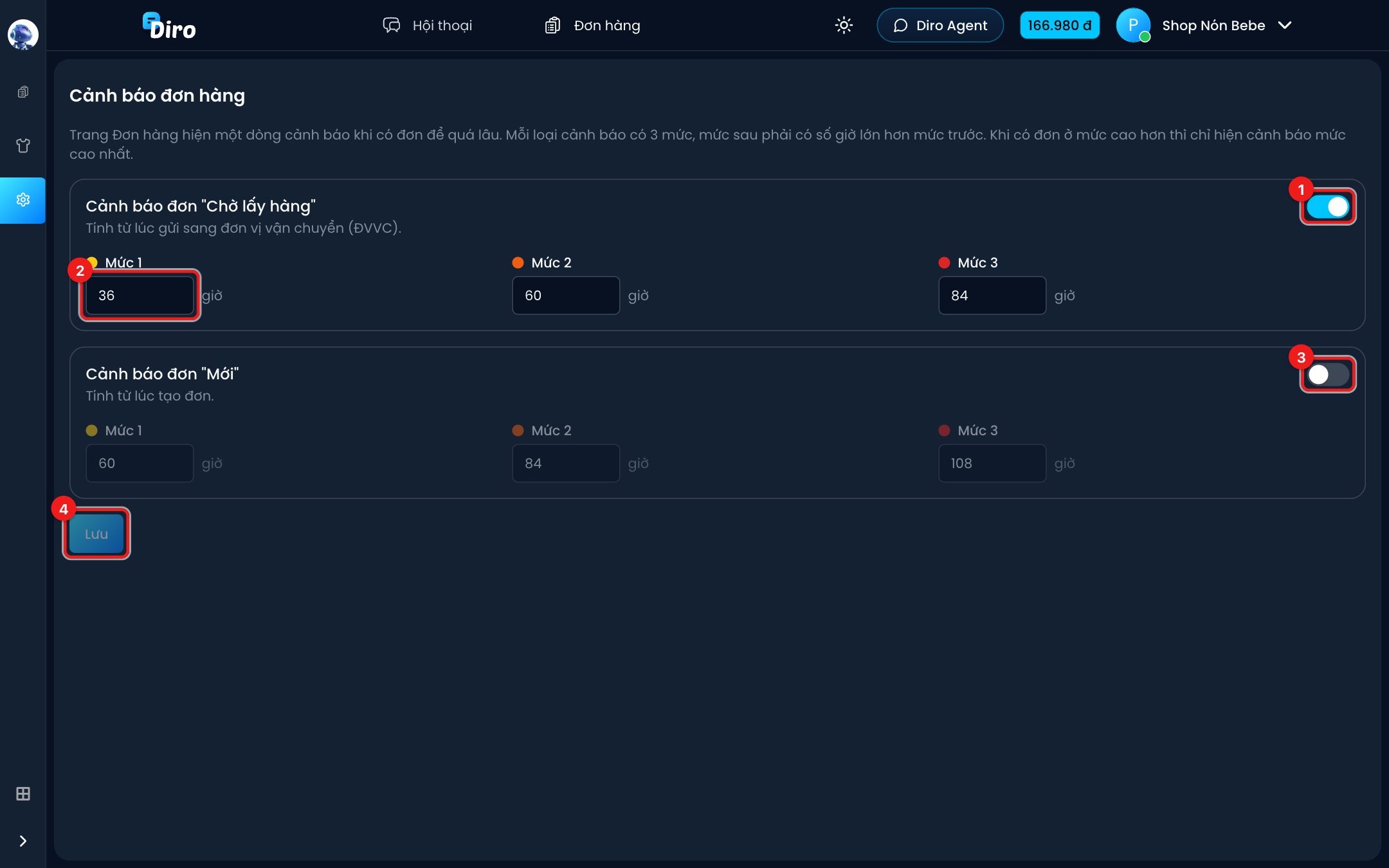1389x868 pixels.
Task: Click the Chờ lấy hàng Mức 3 field showing 84
Action: point(992,295)
